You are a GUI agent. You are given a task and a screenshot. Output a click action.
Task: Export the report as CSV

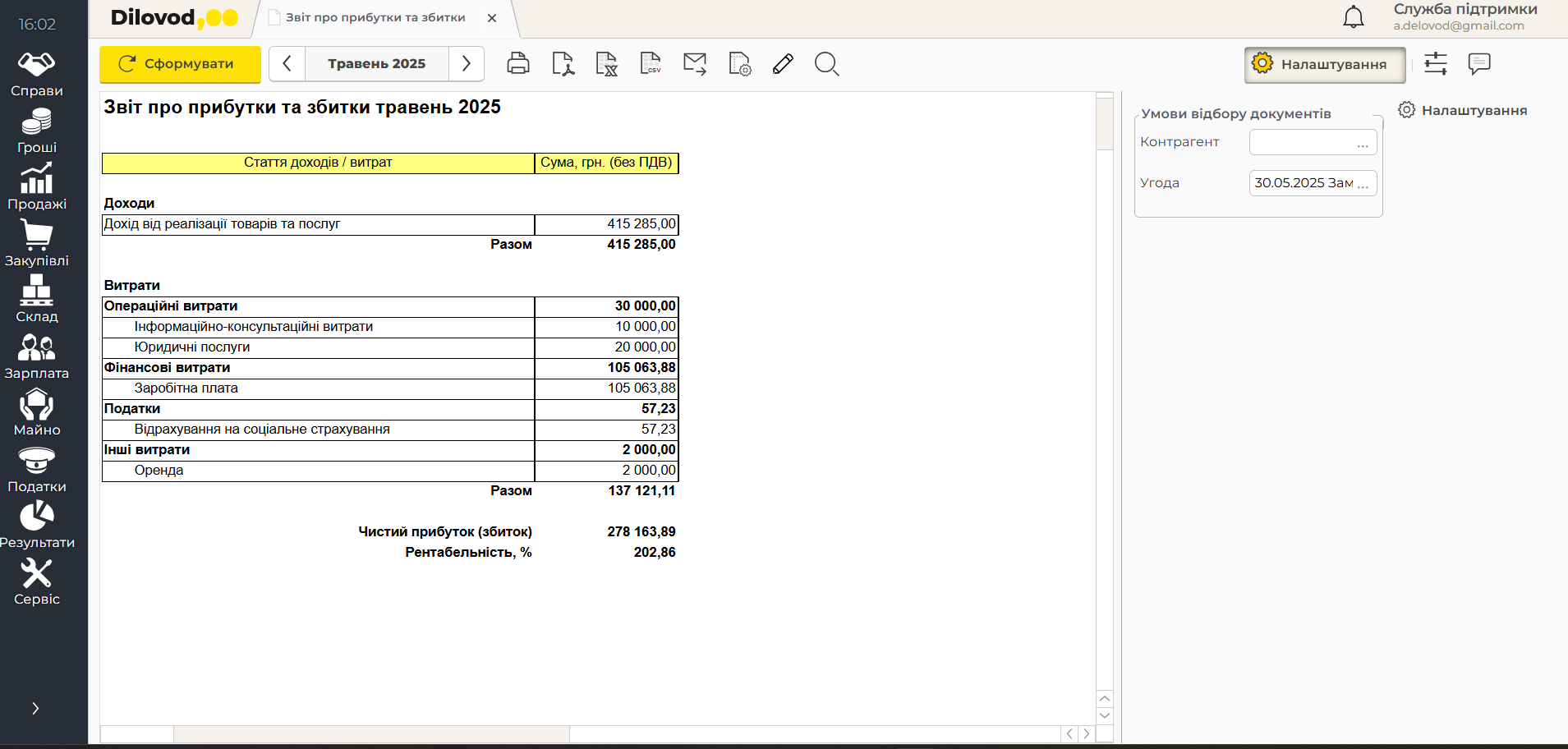651,64
